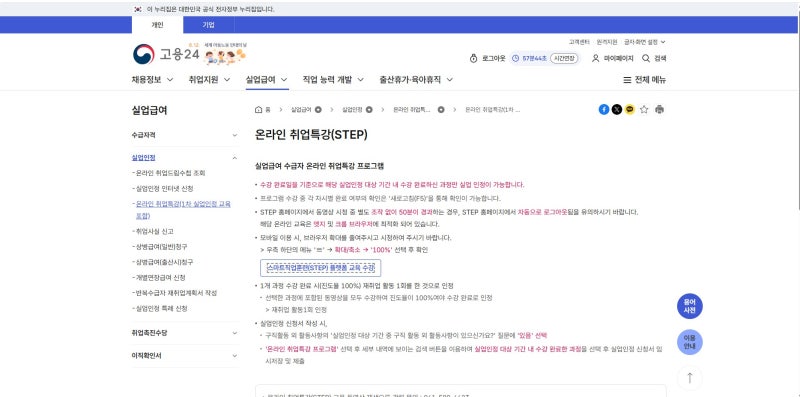Print the page with printer icon

659,109
